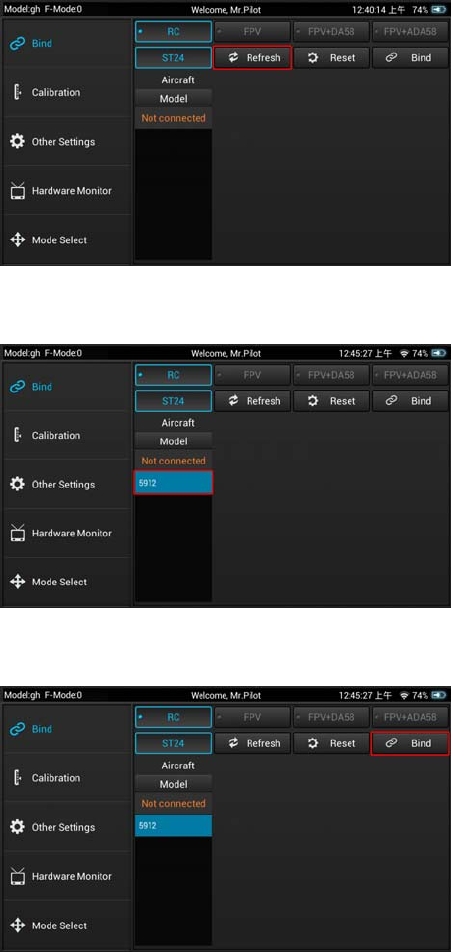
Task: Tap the Reset button in the top screenshot
Action: click(331, 58)
